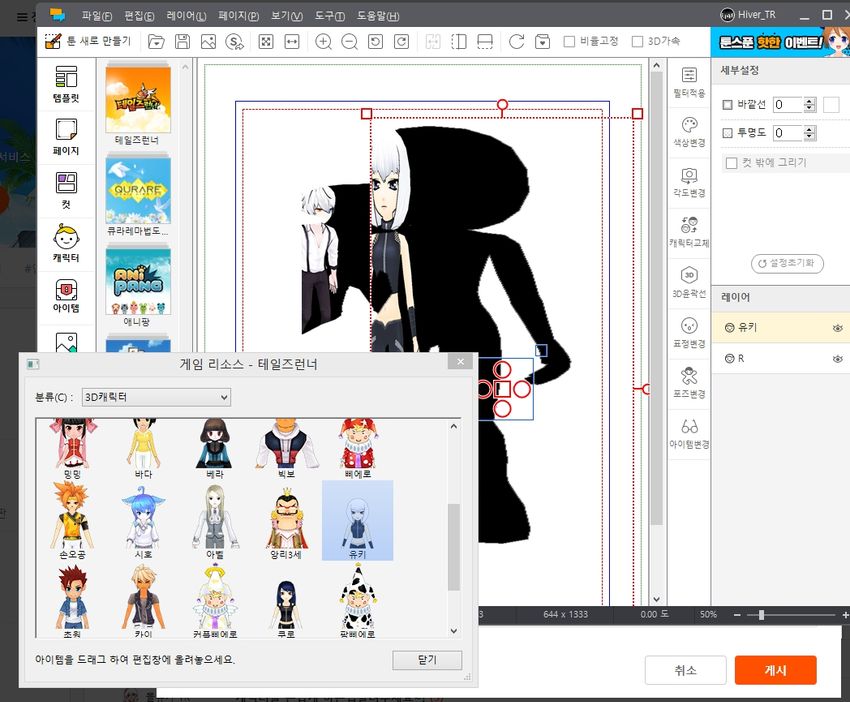Open the 분류 3D캐릭터 dropdown

click(x=156, y=397)
